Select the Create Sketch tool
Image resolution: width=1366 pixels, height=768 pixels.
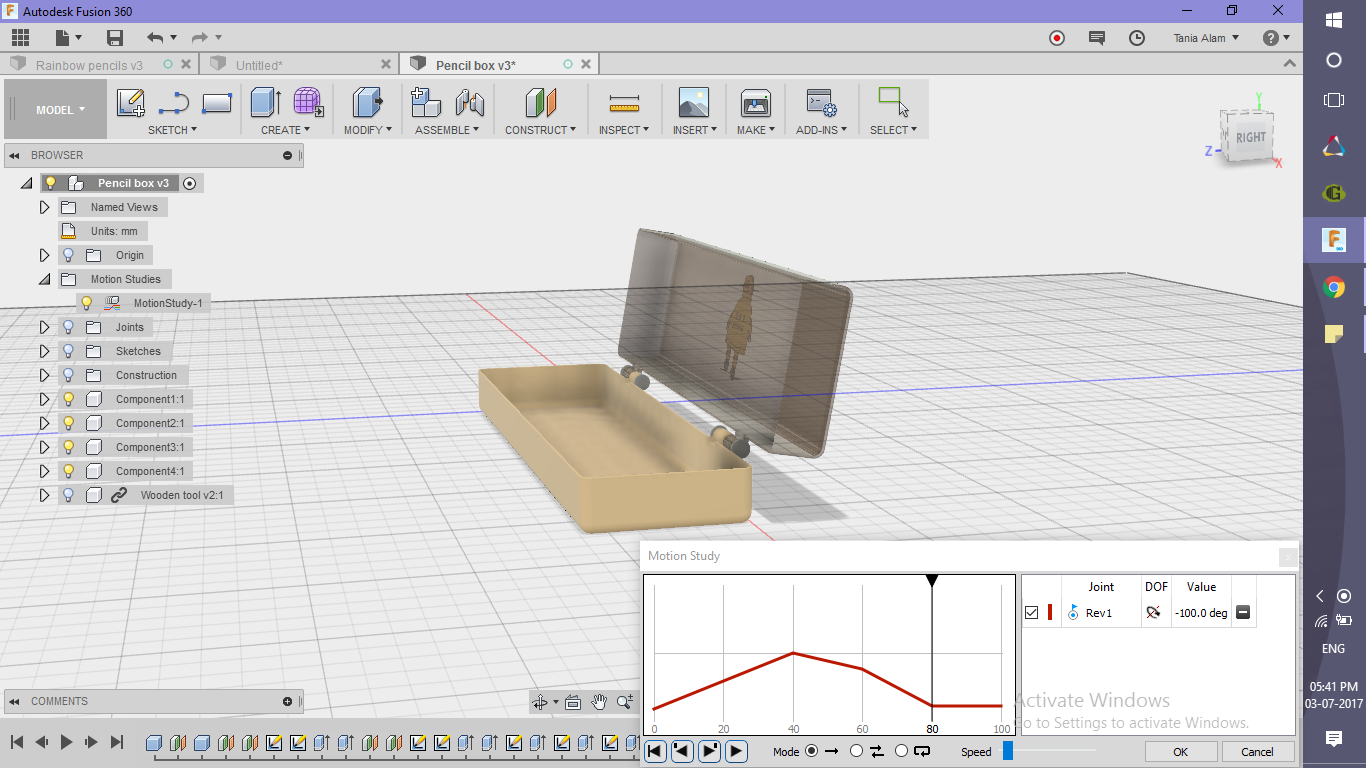click(x=131, y=103)
